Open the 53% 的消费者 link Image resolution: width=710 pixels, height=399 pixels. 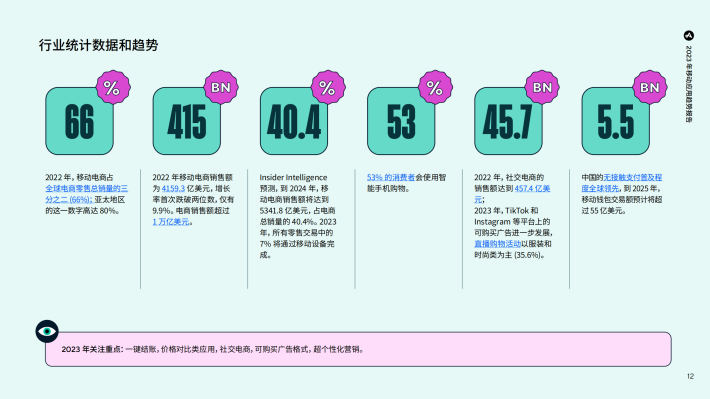[390, 177]
